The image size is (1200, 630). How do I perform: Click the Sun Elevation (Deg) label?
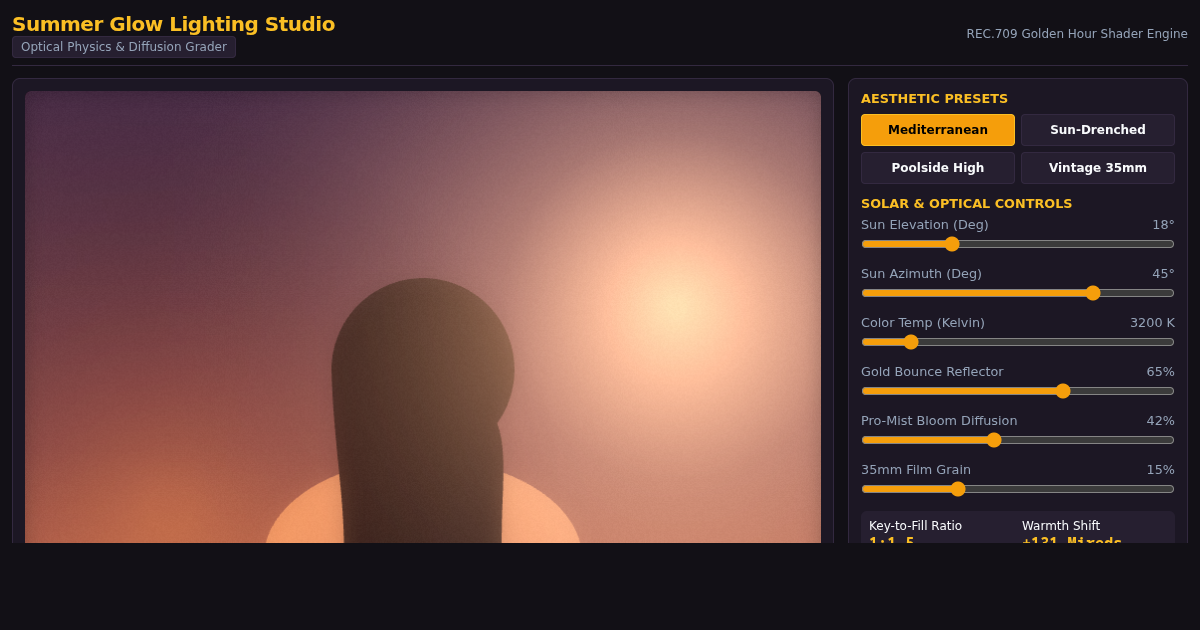924,225
